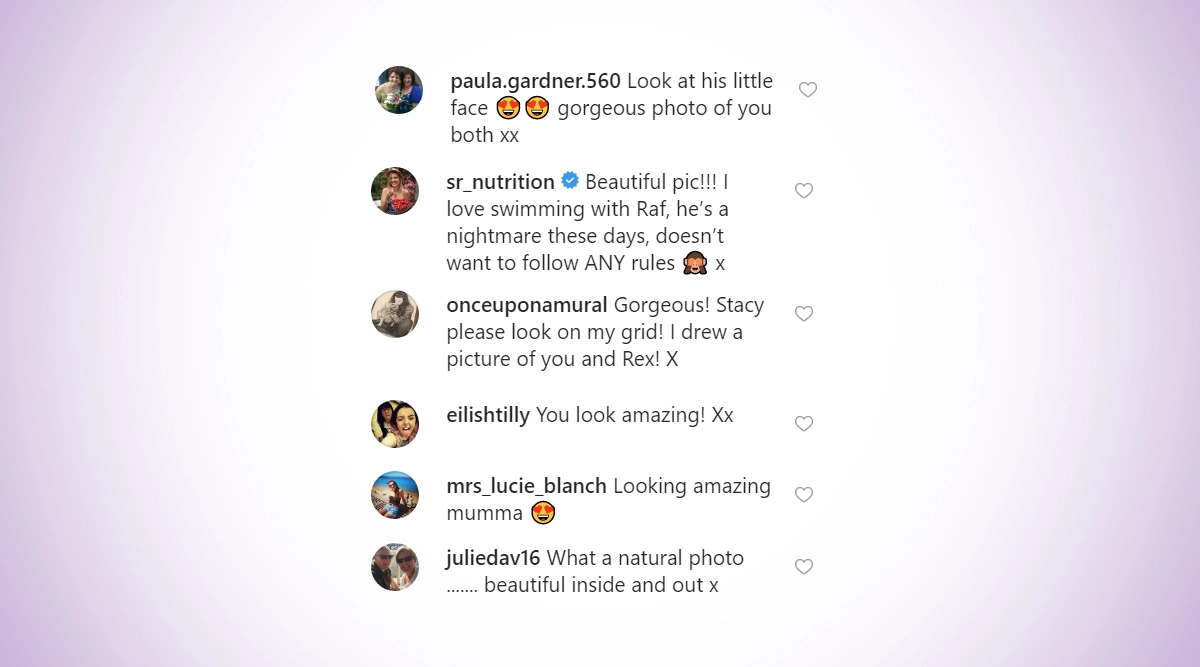The width and height of the screenshot is (1200, 667).
Task: Click the comment text 'You look amazing! Xx'
Action: 635,415
